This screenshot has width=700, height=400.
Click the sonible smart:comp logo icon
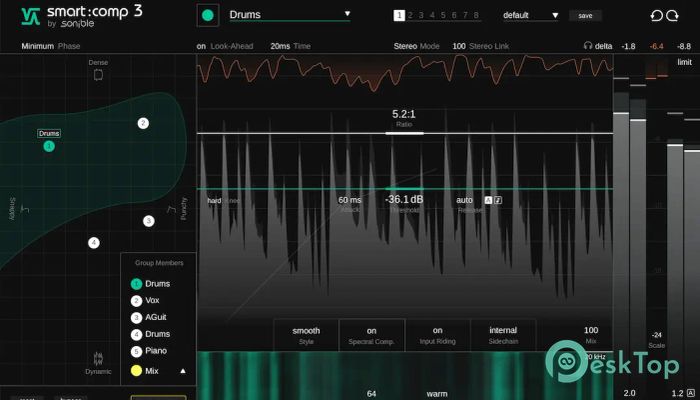coord(31,16)
